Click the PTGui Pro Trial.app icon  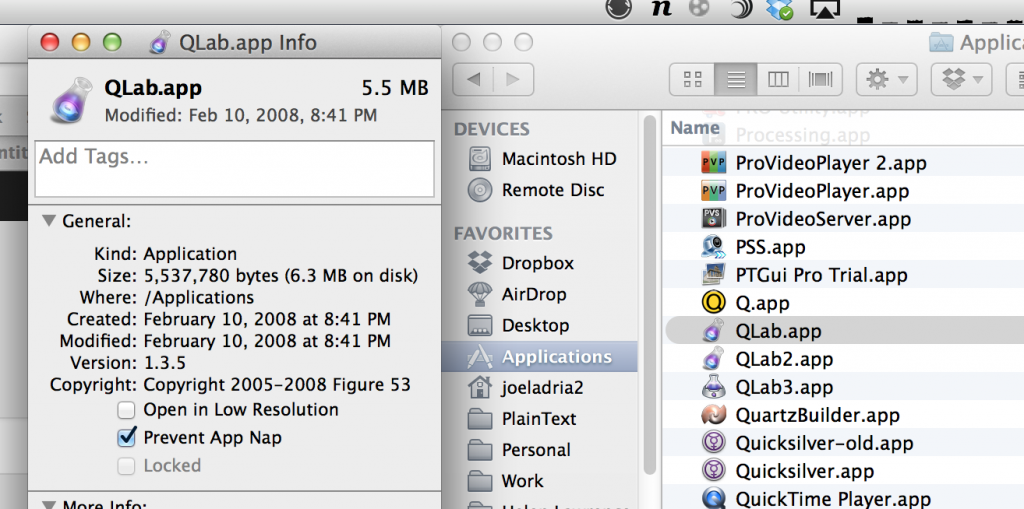coord(714,274)
